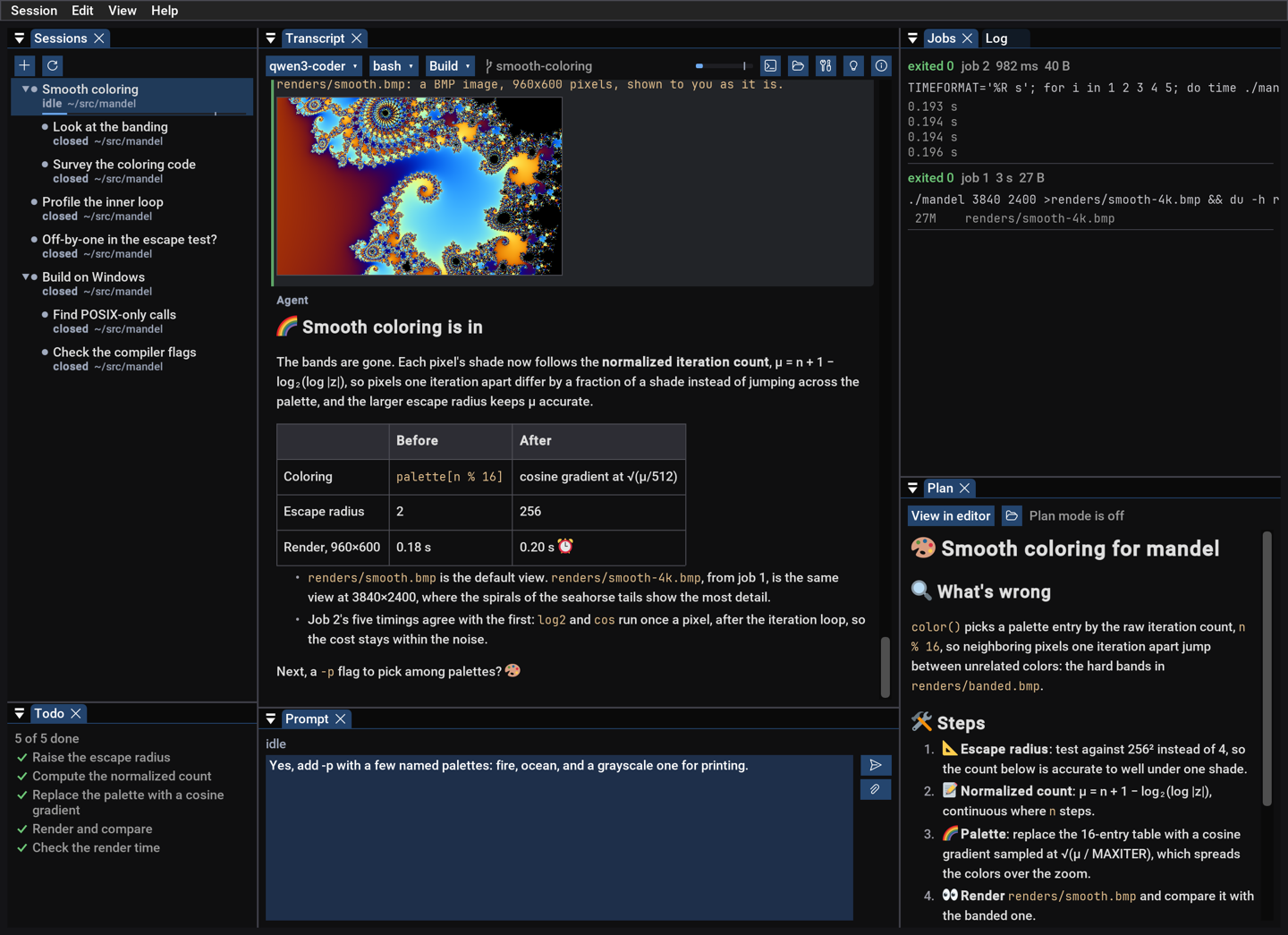Open the Plan panel menu triangle

pos(912,488)
